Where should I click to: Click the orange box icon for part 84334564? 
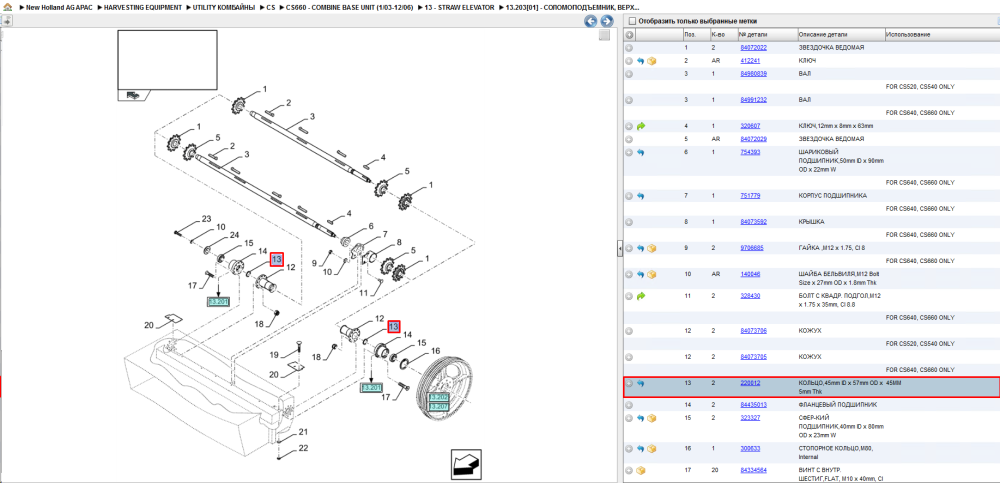(x=640, y=470)
